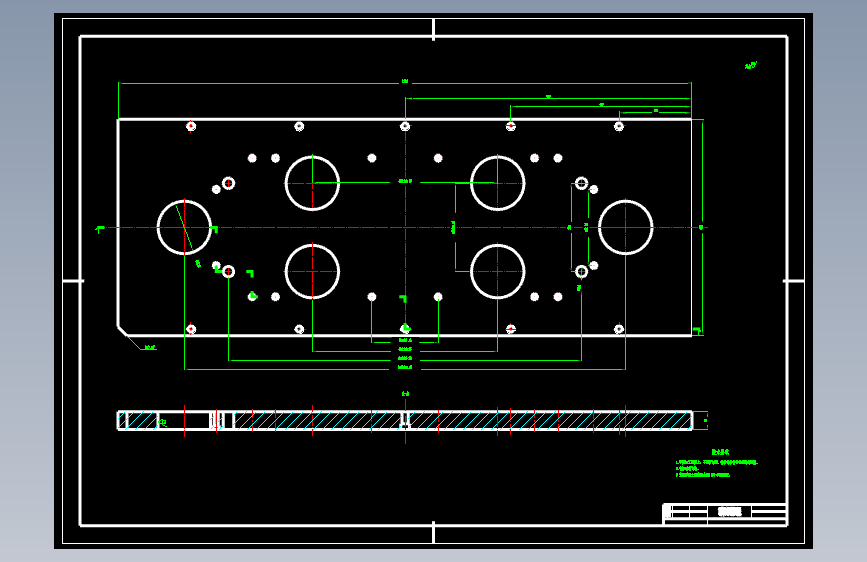Select the overall width dimension text at the top
Image resolution: width=867 pixels, height=562 pixels.
405,81
